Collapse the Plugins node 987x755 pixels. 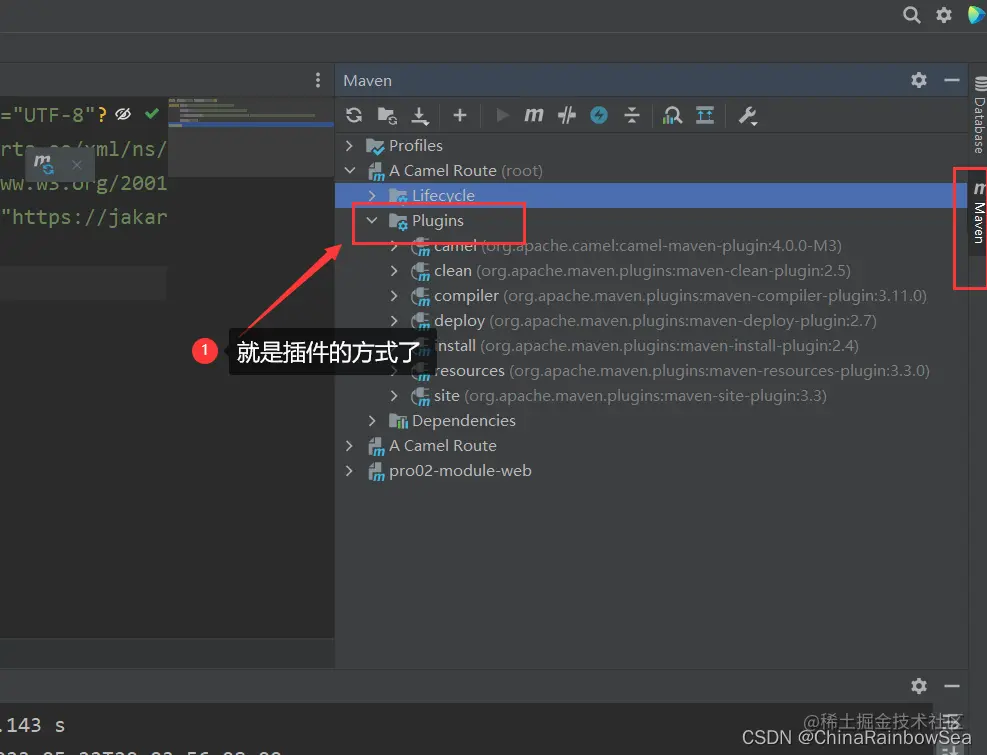click(x=372, y=220)
